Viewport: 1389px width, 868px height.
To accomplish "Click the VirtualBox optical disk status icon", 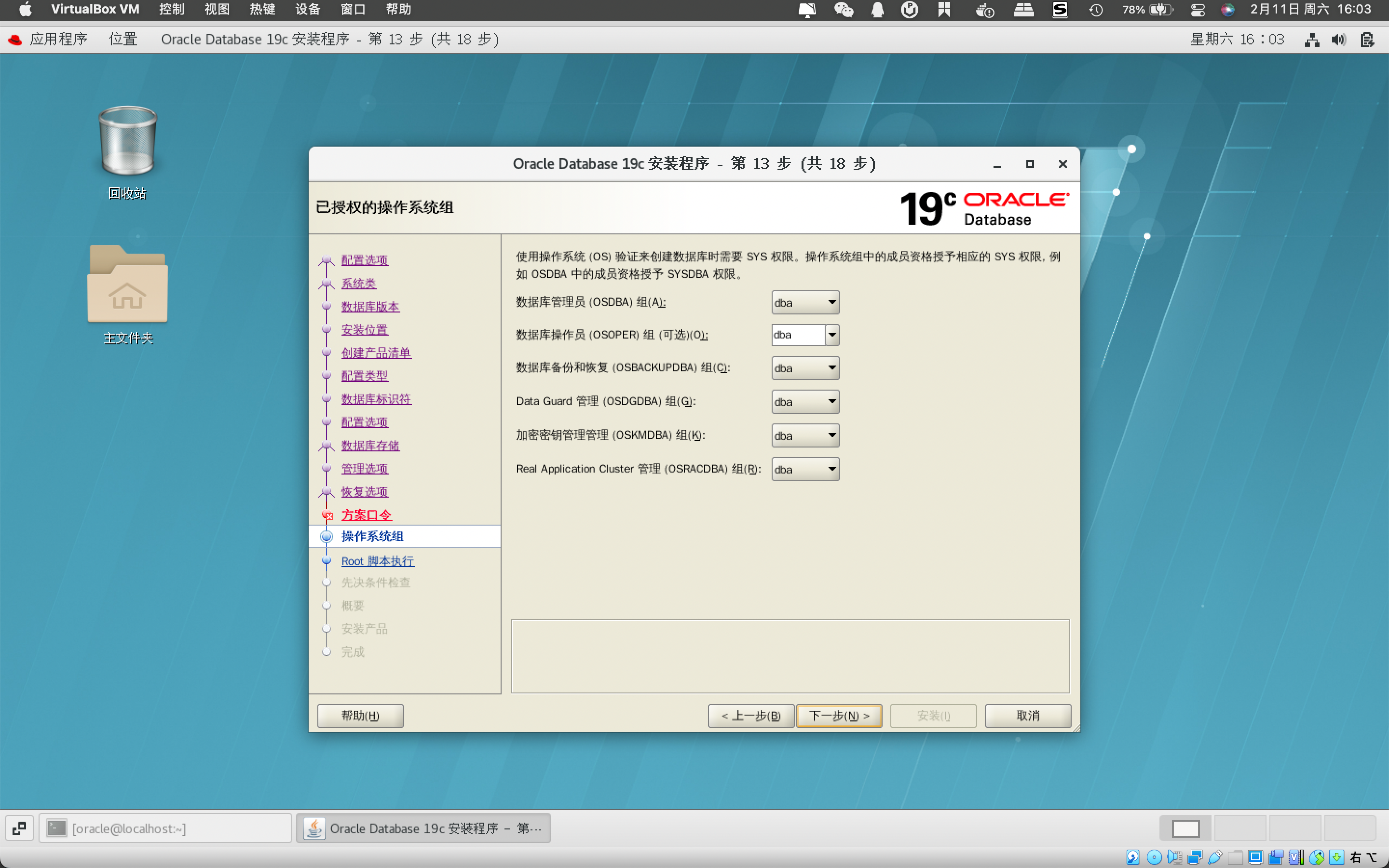I will pos(1154,858).
